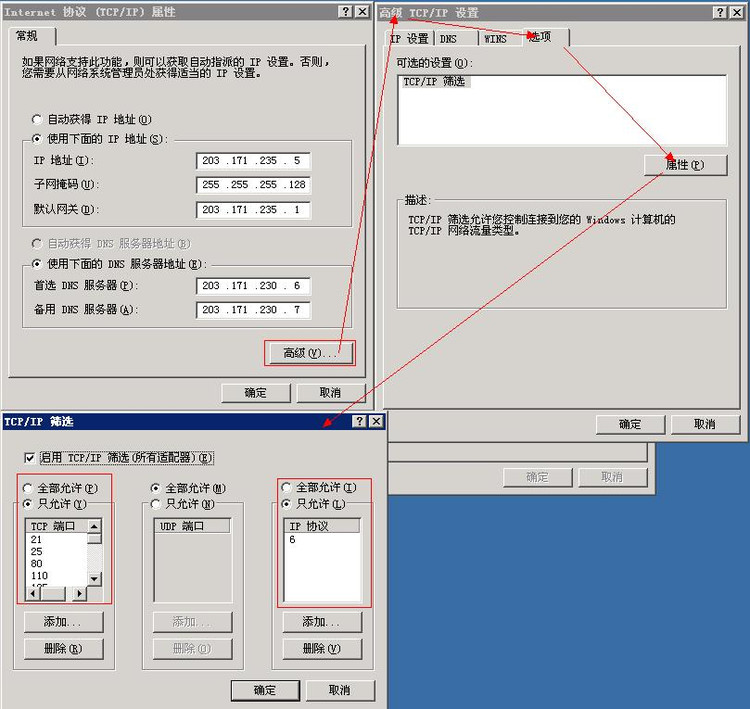Select protocol 6 in IP 协议 list
The width and height of the screenshot is (750, 709).
pos(292,539)
